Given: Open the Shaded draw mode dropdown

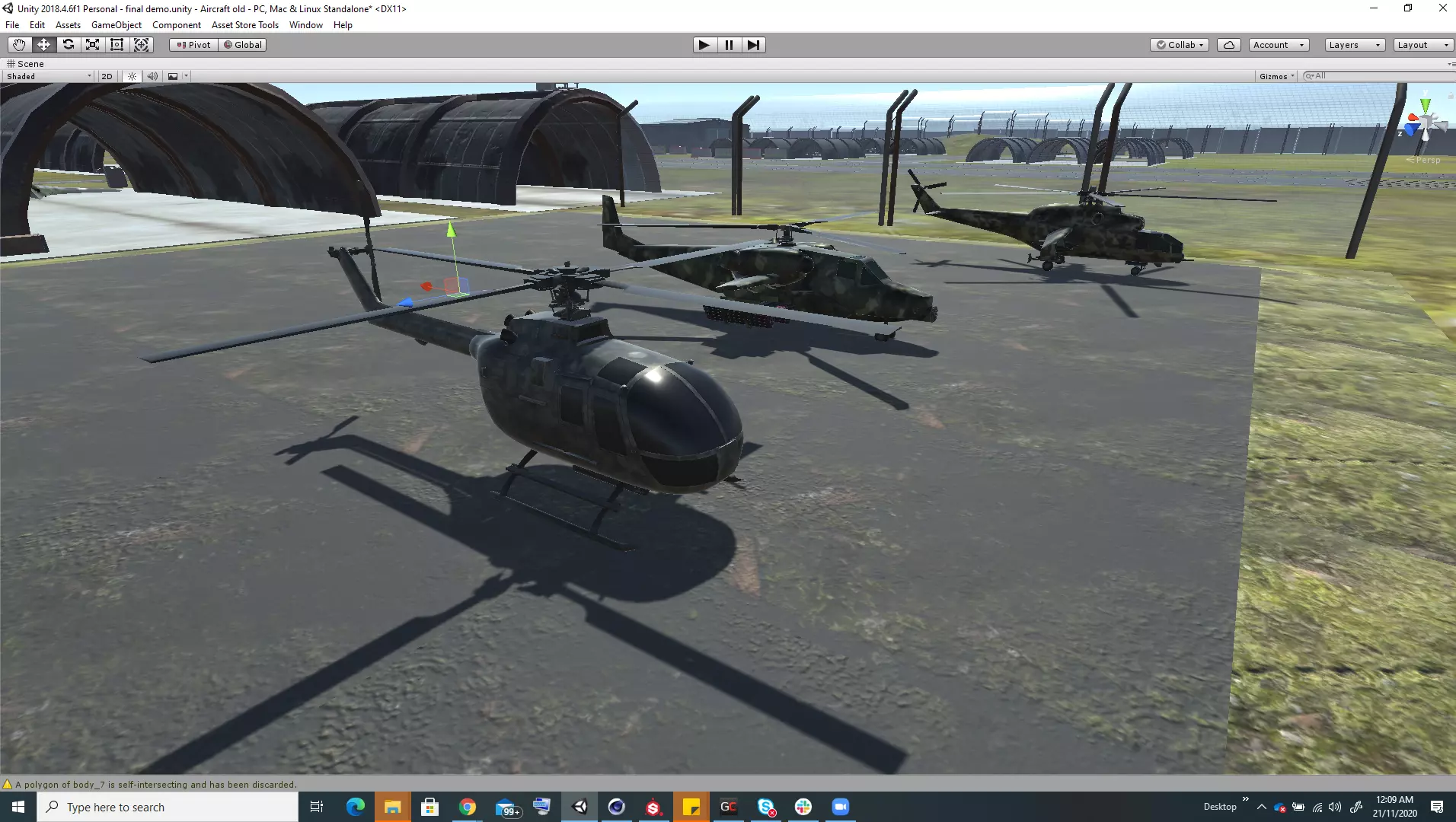Looking at the screenshot, I should (49, 76).
